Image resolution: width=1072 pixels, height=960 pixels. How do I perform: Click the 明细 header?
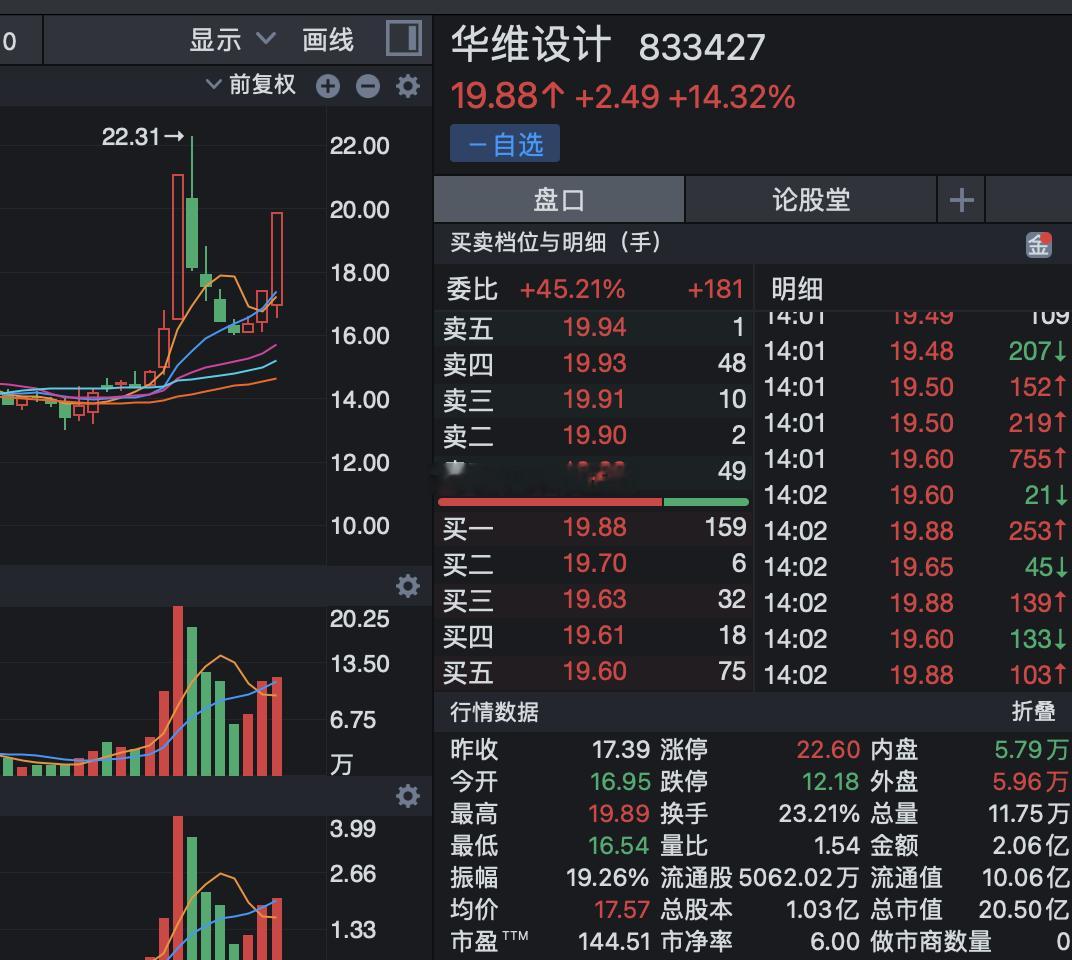797,289
